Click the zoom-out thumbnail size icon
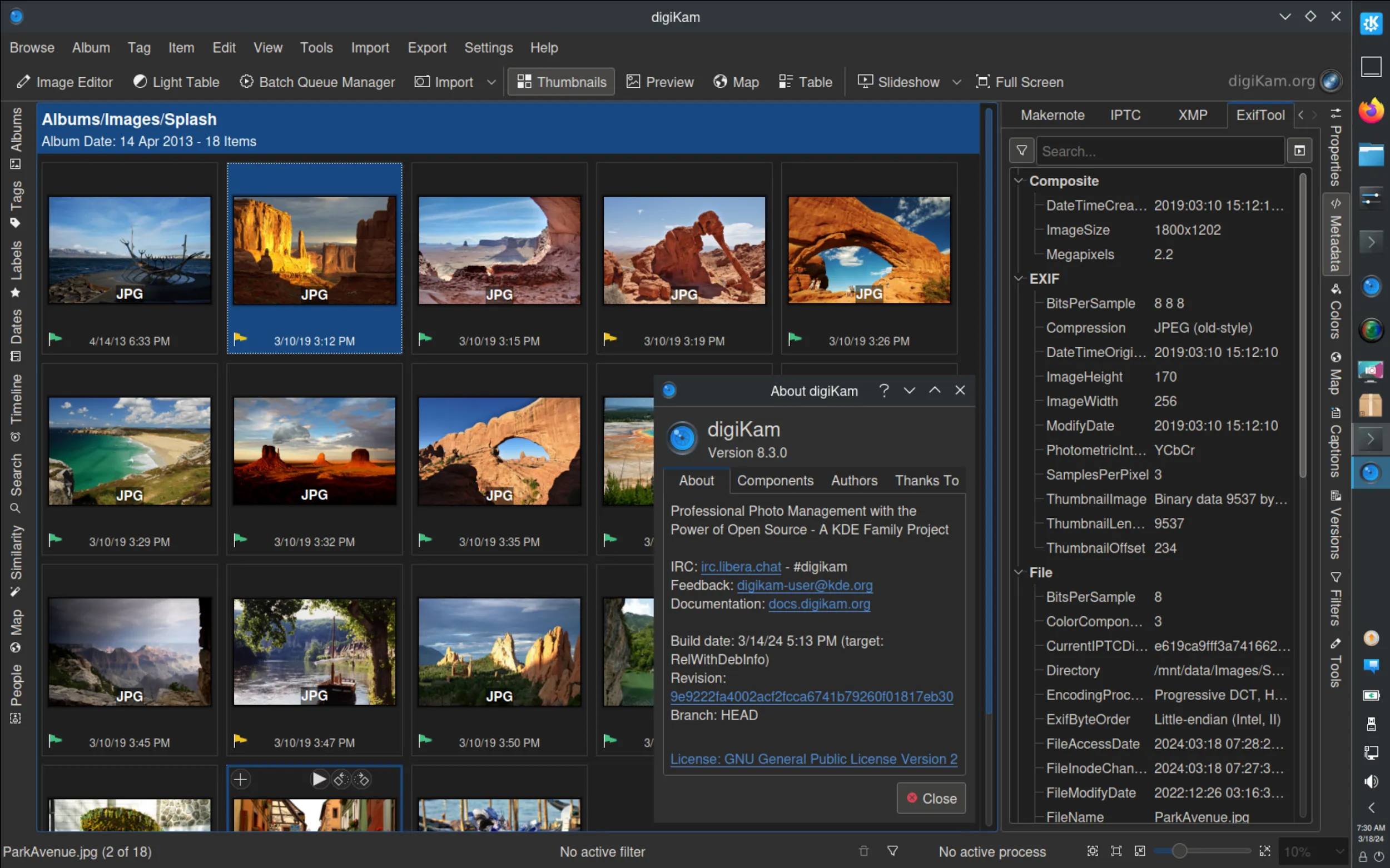The image size is (1390, 868). (x=1140, y=851)
